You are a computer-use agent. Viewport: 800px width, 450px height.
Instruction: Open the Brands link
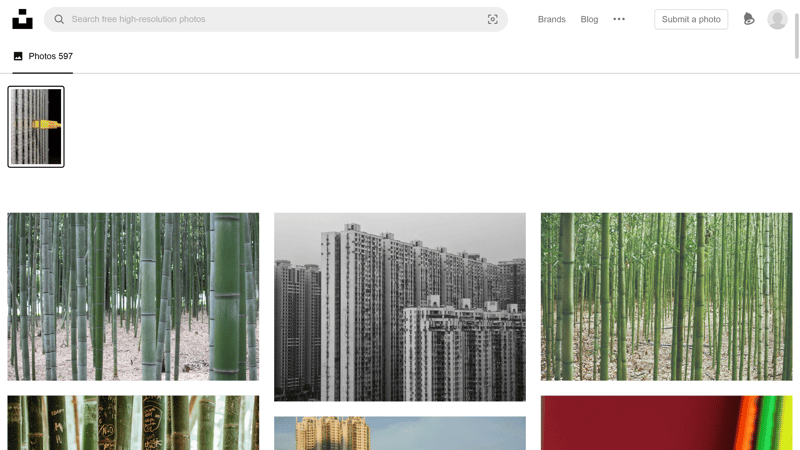[x=552, y=19]
